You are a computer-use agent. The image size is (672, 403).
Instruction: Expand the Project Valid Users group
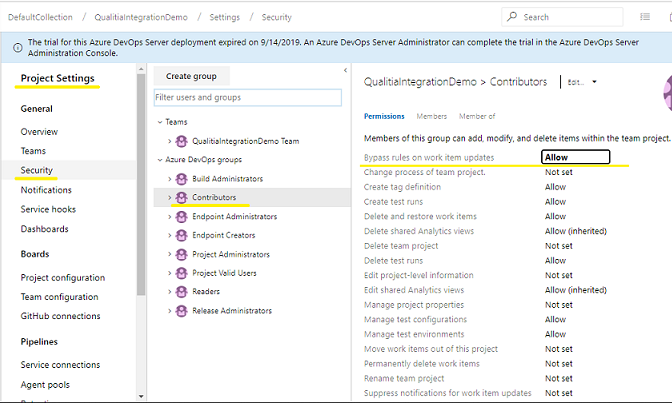[170, 273]
